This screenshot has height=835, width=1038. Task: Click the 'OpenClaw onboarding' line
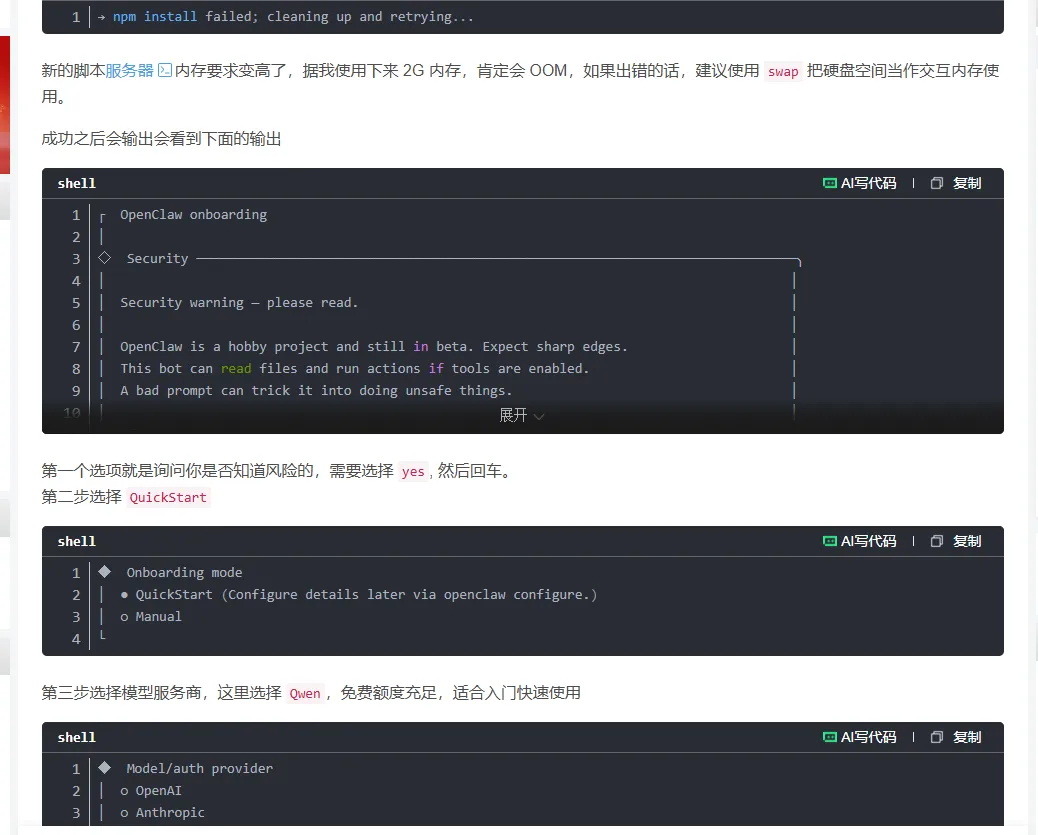[193, 215]
